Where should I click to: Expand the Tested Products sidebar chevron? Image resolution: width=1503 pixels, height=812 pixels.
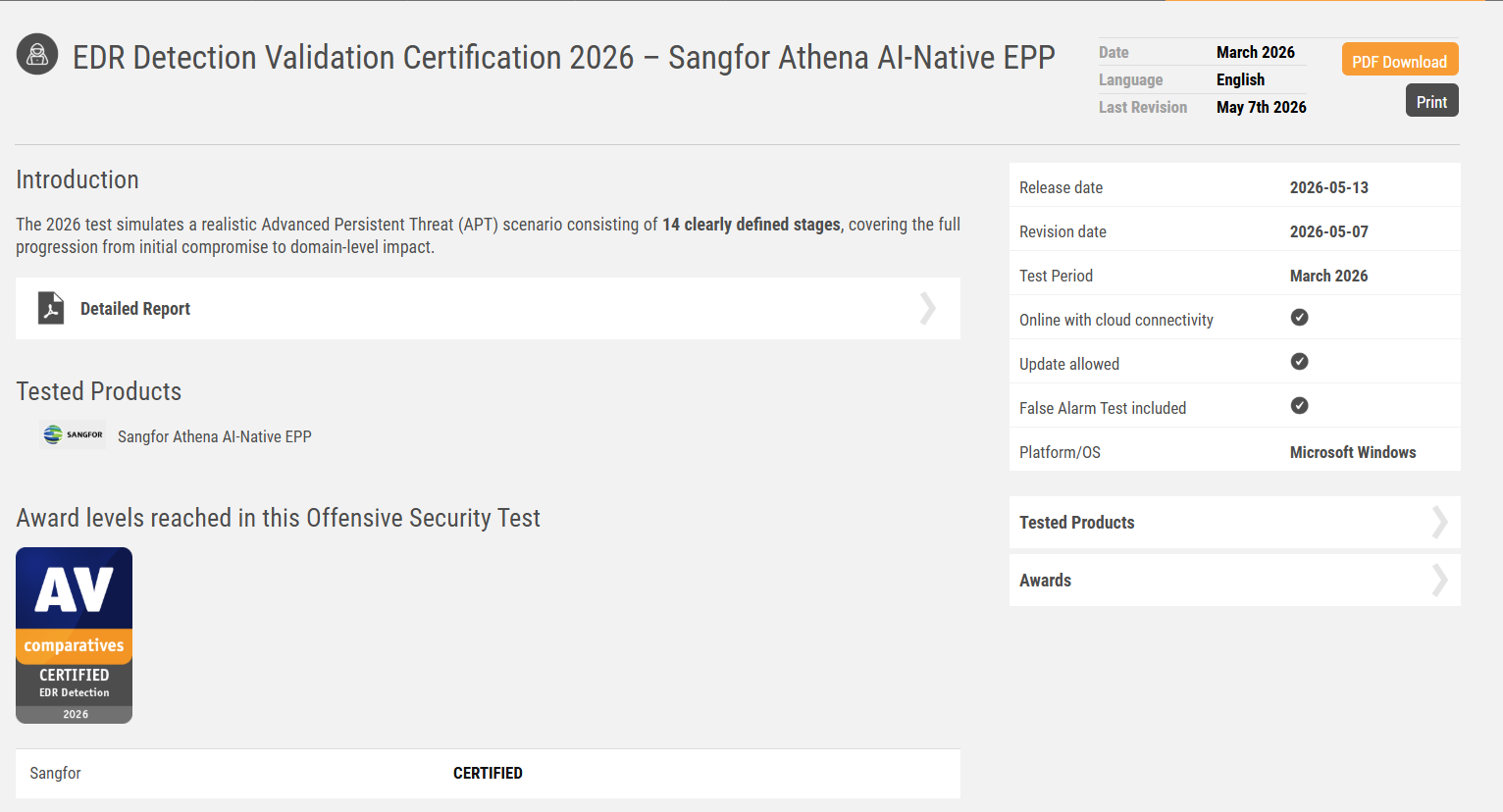[x=1439, y=522]
